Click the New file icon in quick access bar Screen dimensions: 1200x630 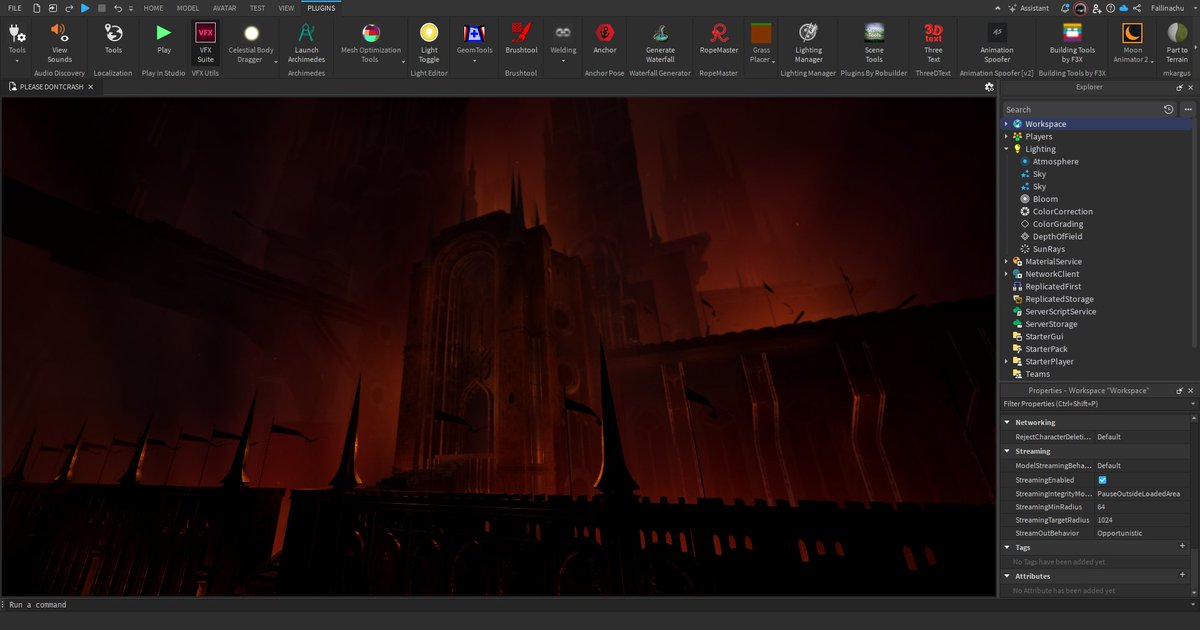click(x=37, y=7)
